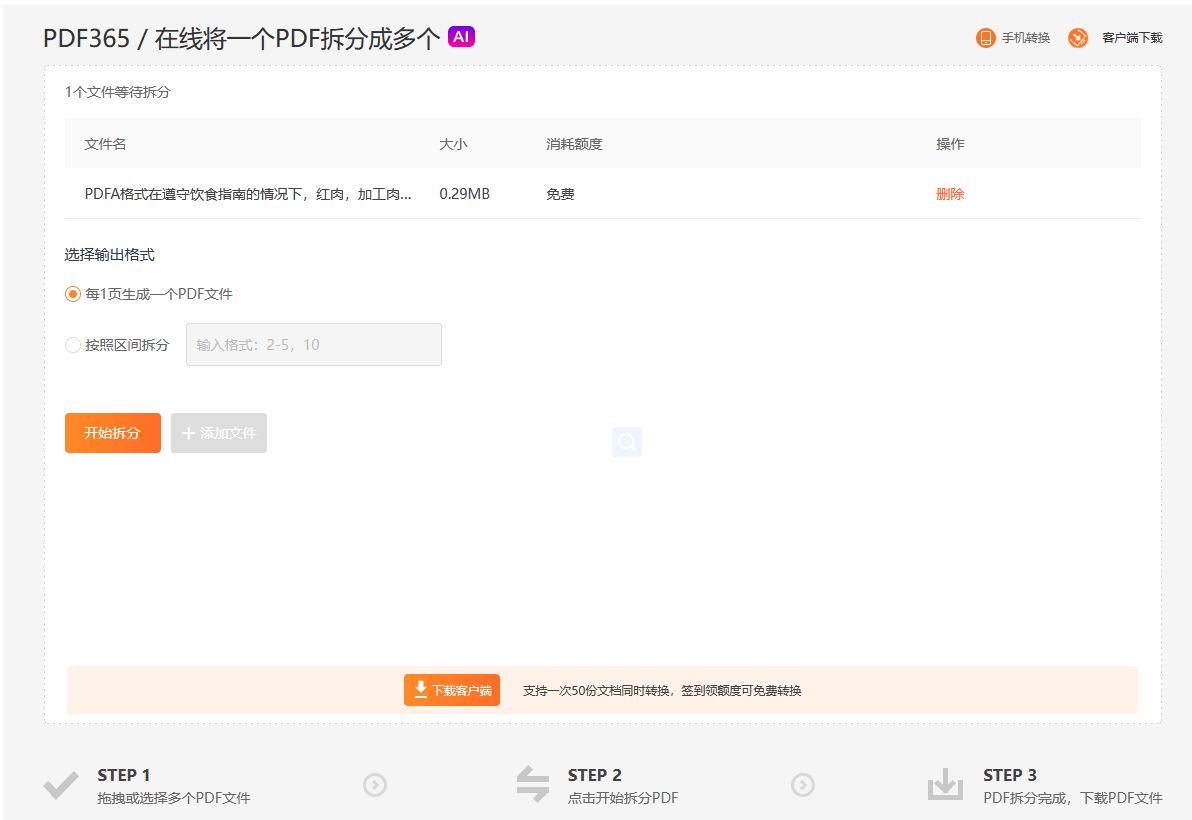Click the file name starting with PDFA格式

coord(248,194)
